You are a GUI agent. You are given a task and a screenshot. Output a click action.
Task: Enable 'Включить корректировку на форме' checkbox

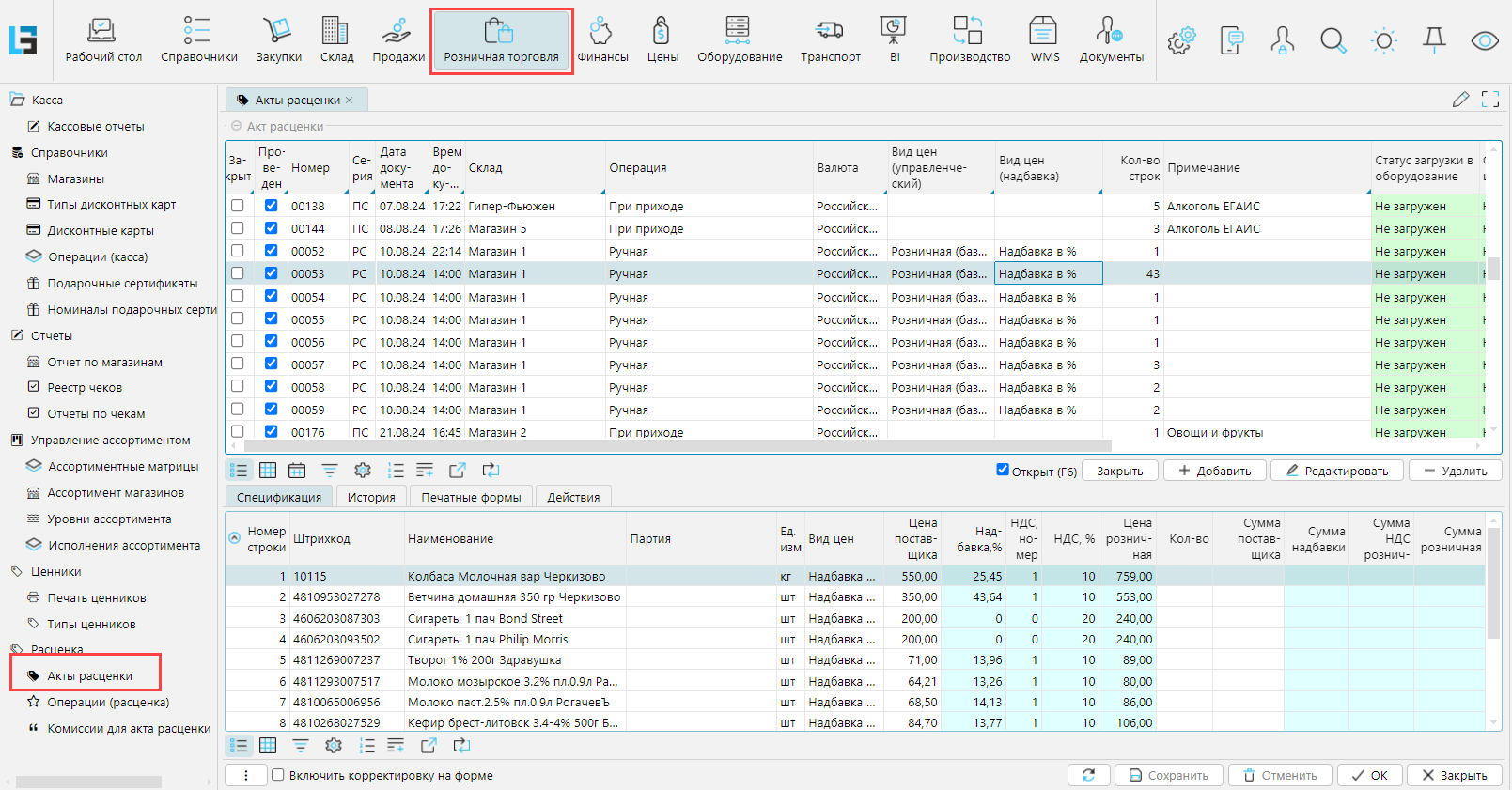(x=278, y=775)
